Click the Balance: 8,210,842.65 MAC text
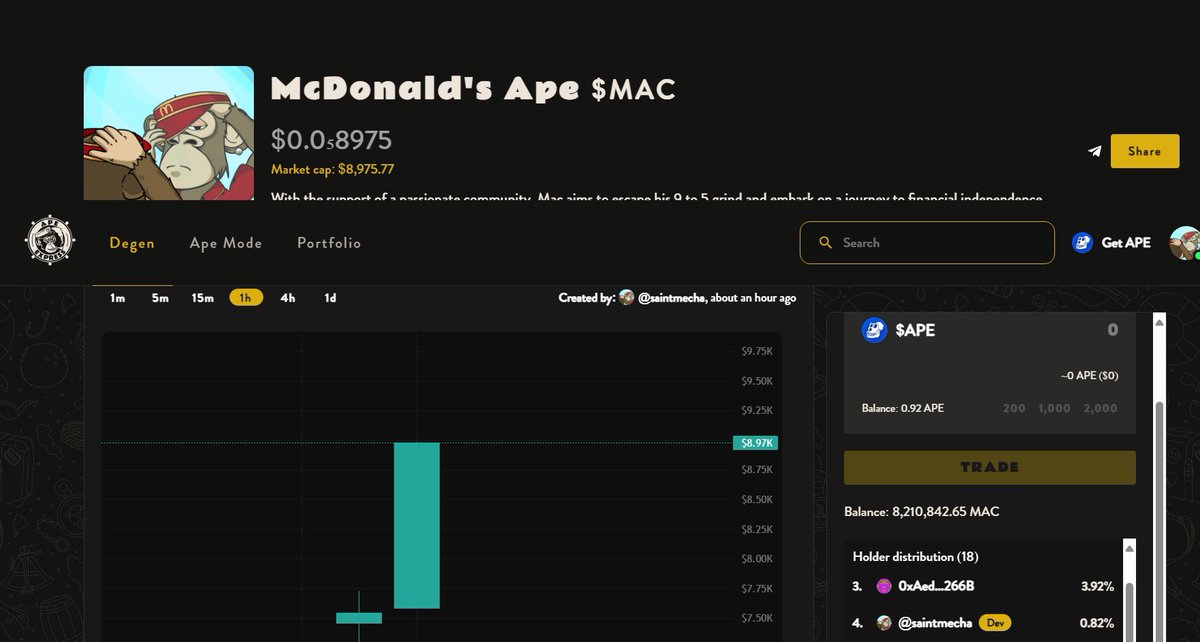Viewport: 1200px width, 642px height. coord(922,511)
